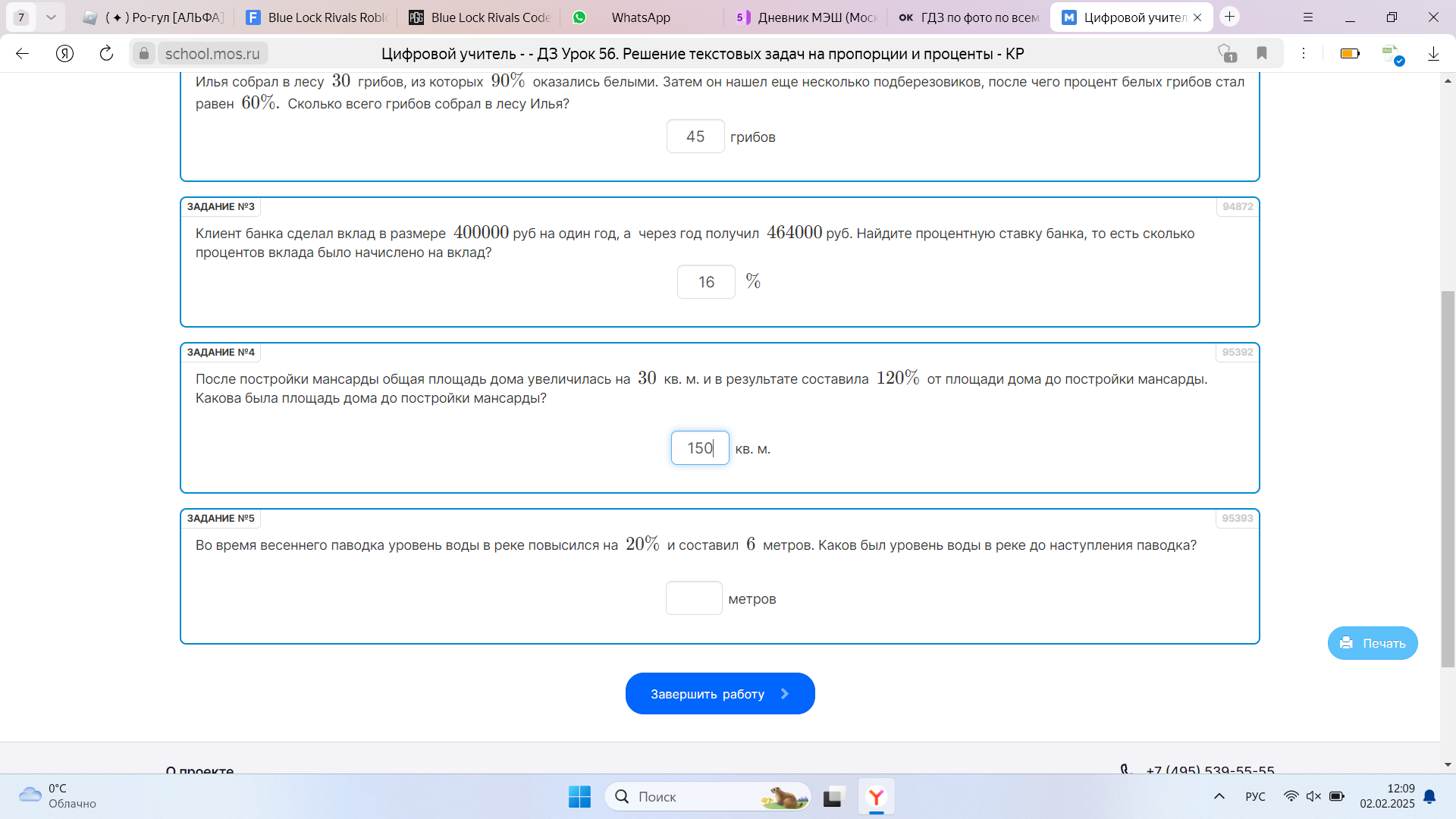Click the грибов answer field with 45
The width and height of the screenshot is (1456, 819).
(x=695, y=136)
